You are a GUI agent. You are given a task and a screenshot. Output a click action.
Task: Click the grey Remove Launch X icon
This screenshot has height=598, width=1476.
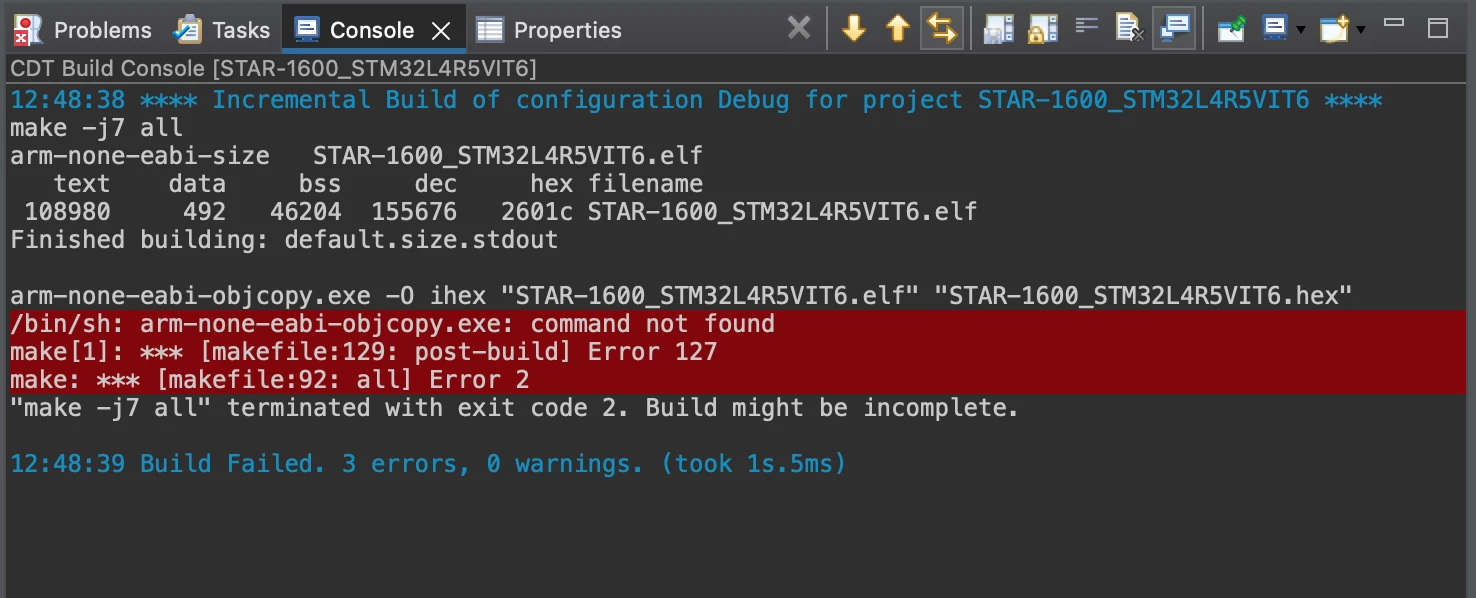[798, 28]
